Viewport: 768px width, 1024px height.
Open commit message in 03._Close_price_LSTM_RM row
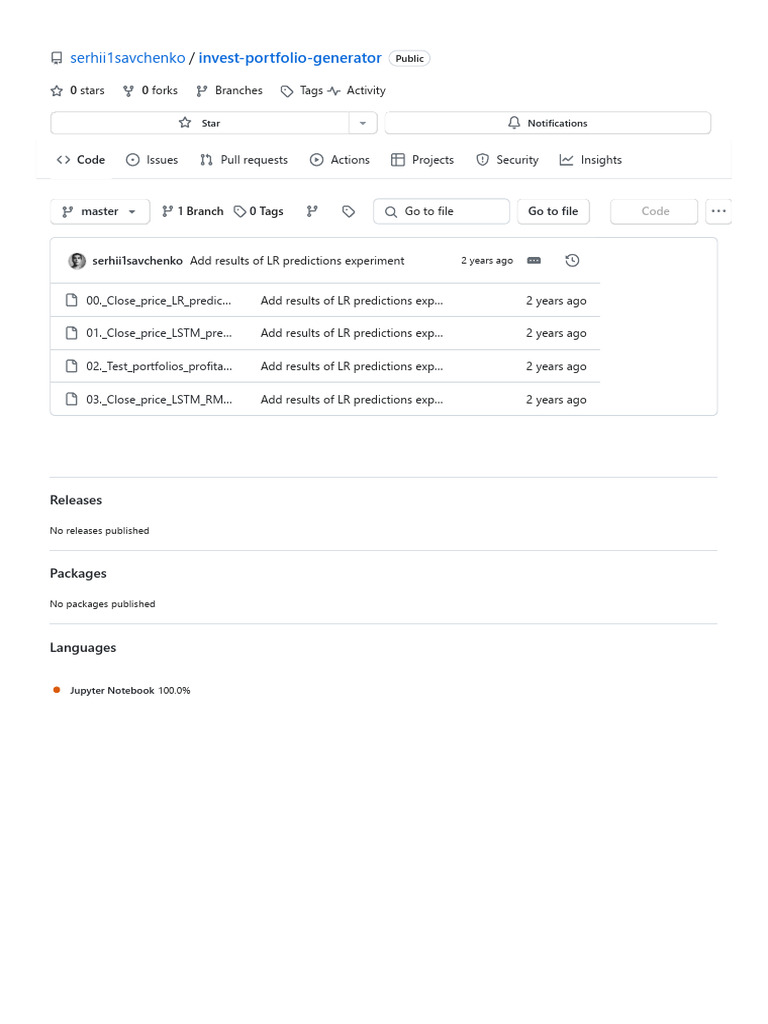pos(352,400)
